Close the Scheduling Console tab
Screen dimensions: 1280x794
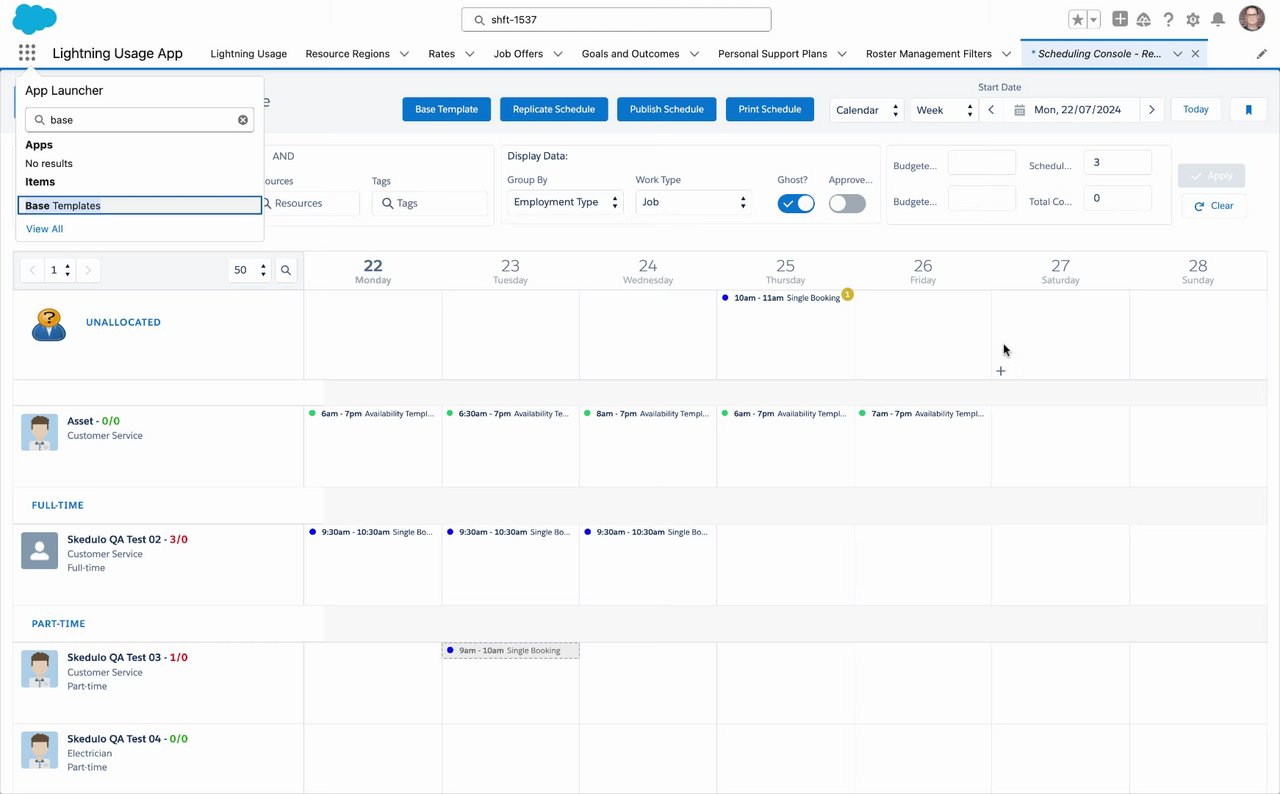pyautogui.click(x=1195, y=54)
